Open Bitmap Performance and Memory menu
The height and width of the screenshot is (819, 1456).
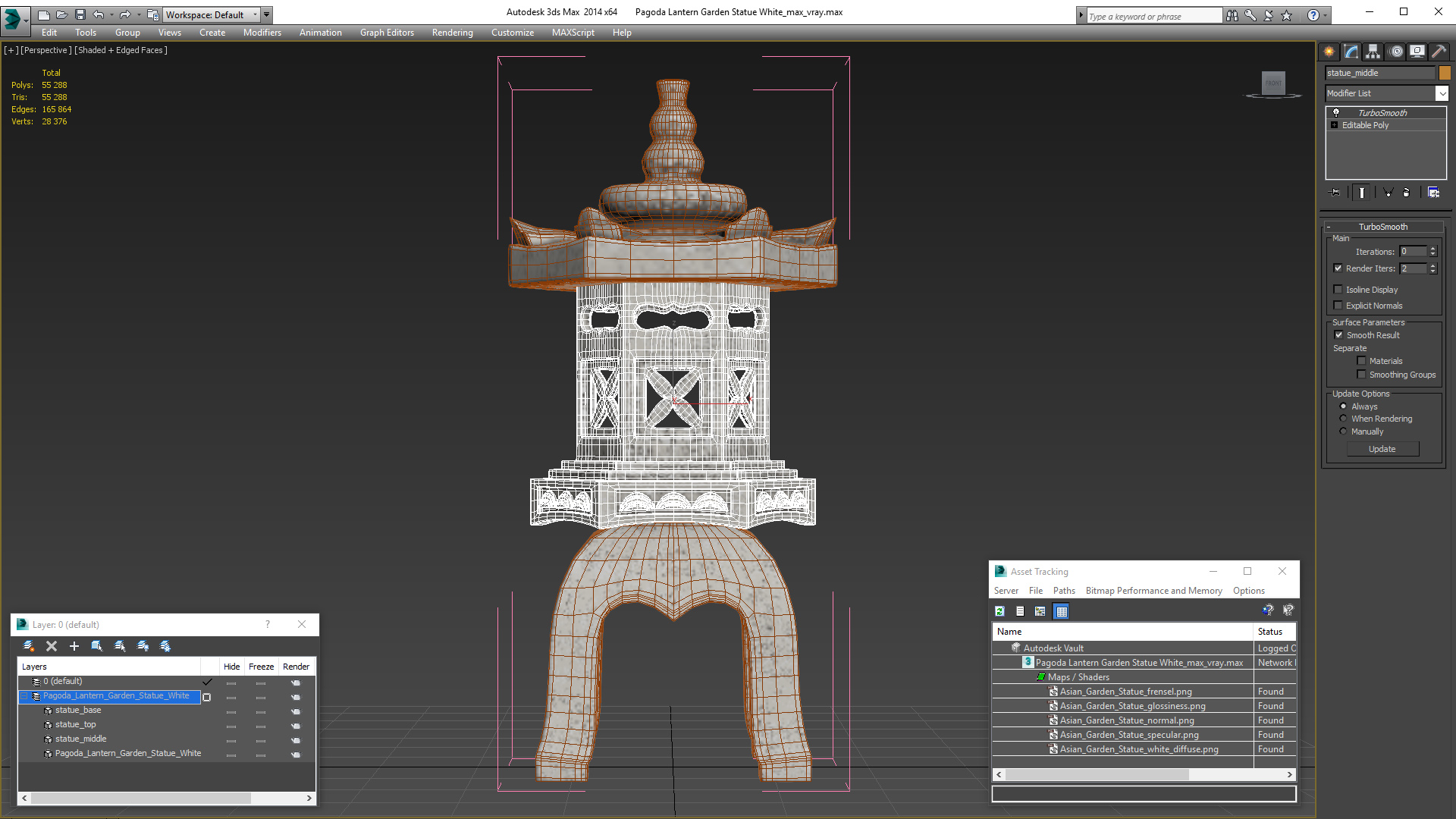pos(1153,591)
